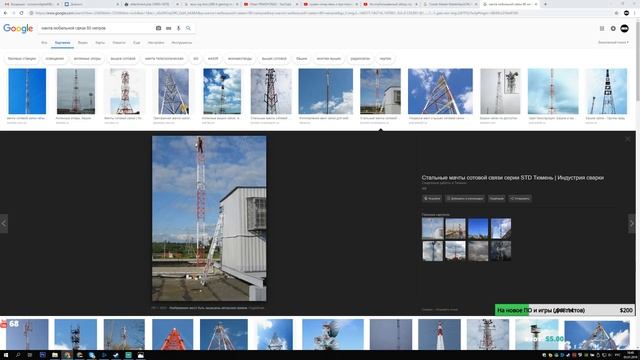Open thumbnail of thin mast on solid blue
Viewport: 640px width, 360px height.
click(x=27, y=91)
